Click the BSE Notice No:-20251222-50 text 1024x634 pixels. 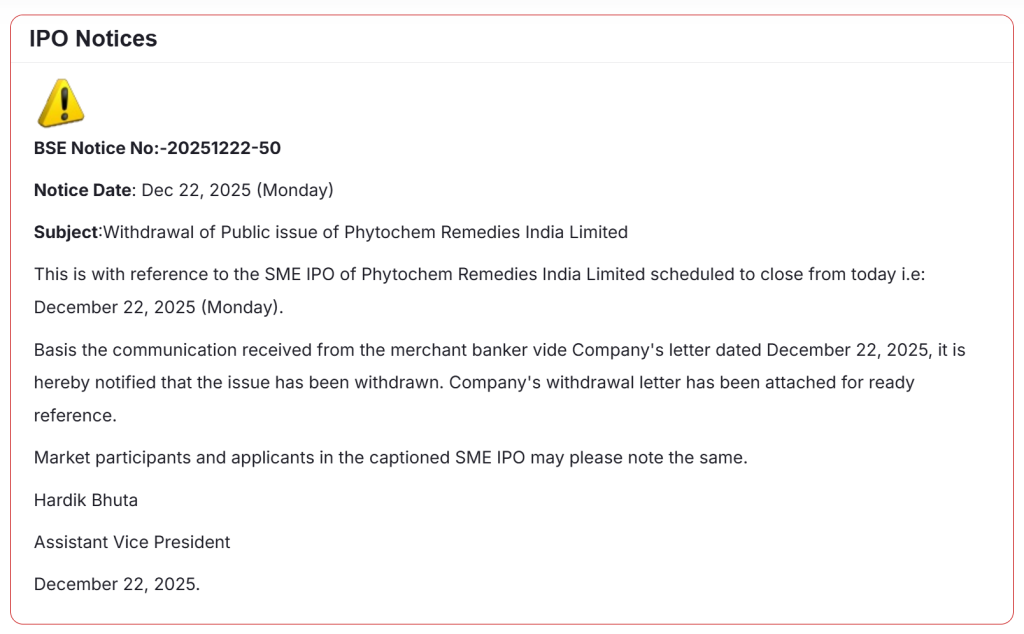157,148
